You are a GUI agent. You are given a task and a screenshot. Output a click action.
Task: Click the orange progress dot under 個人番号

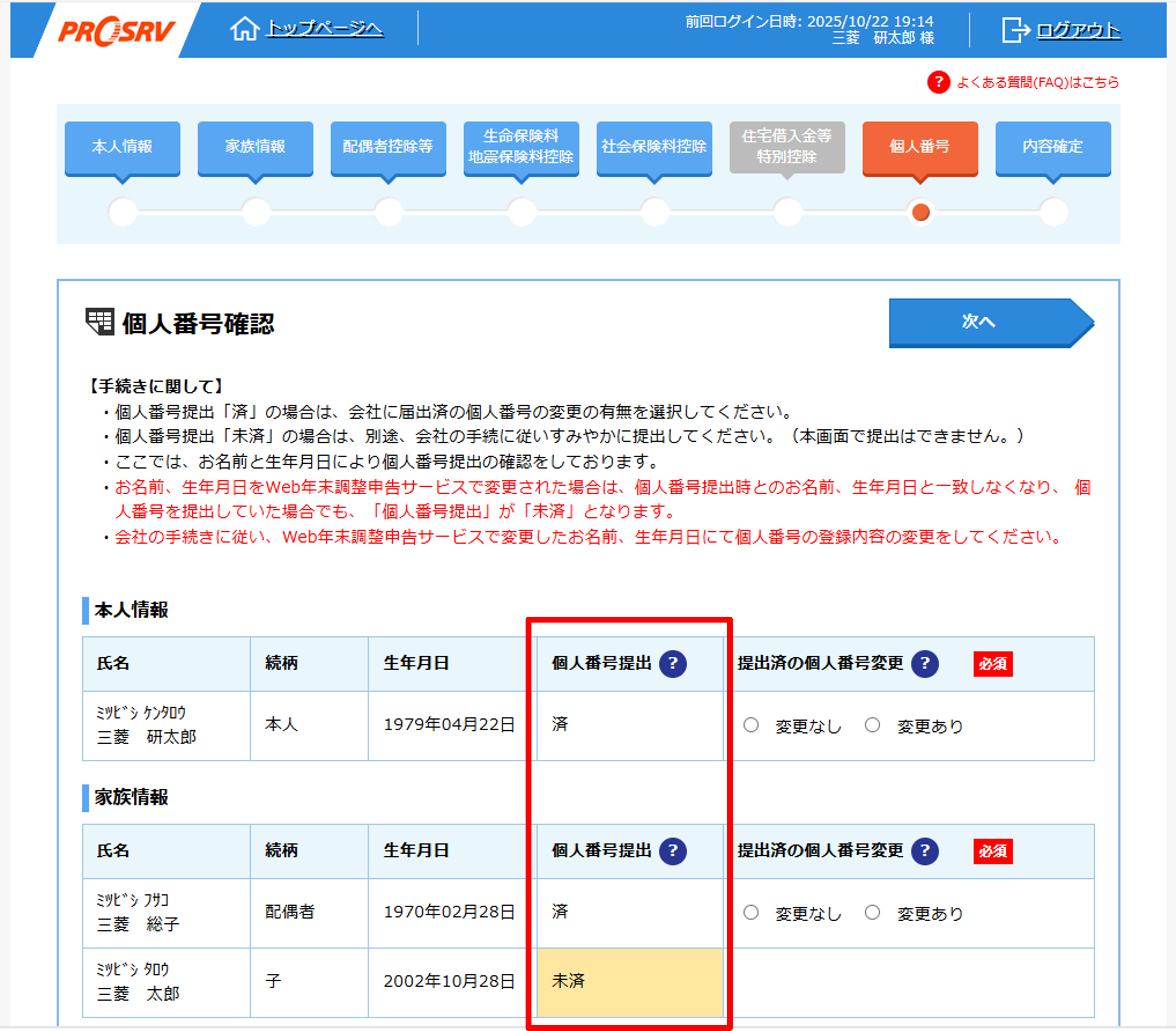click(x=921, y=212)
